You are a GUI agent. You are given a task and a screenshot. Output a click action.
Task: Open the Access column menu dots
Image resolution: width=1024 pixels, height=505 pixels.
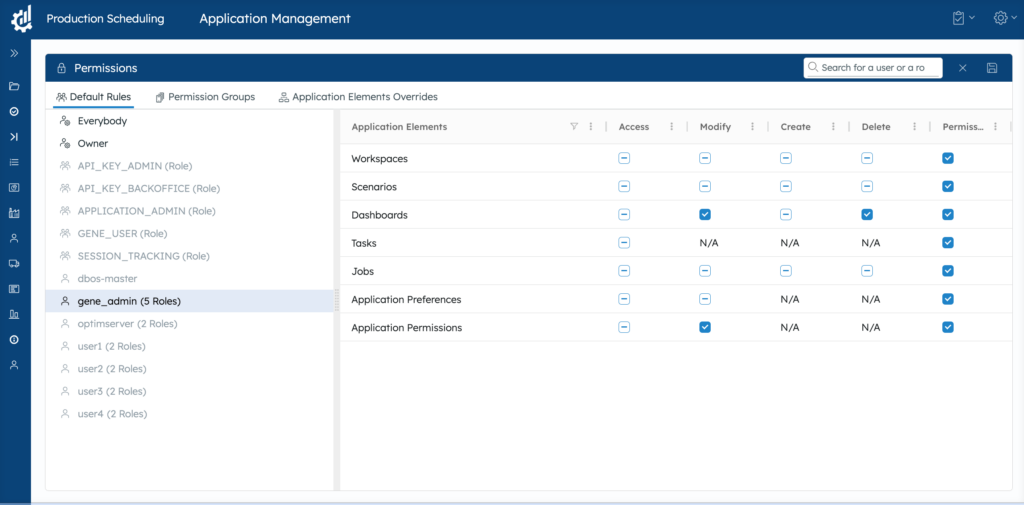[672, 127]
